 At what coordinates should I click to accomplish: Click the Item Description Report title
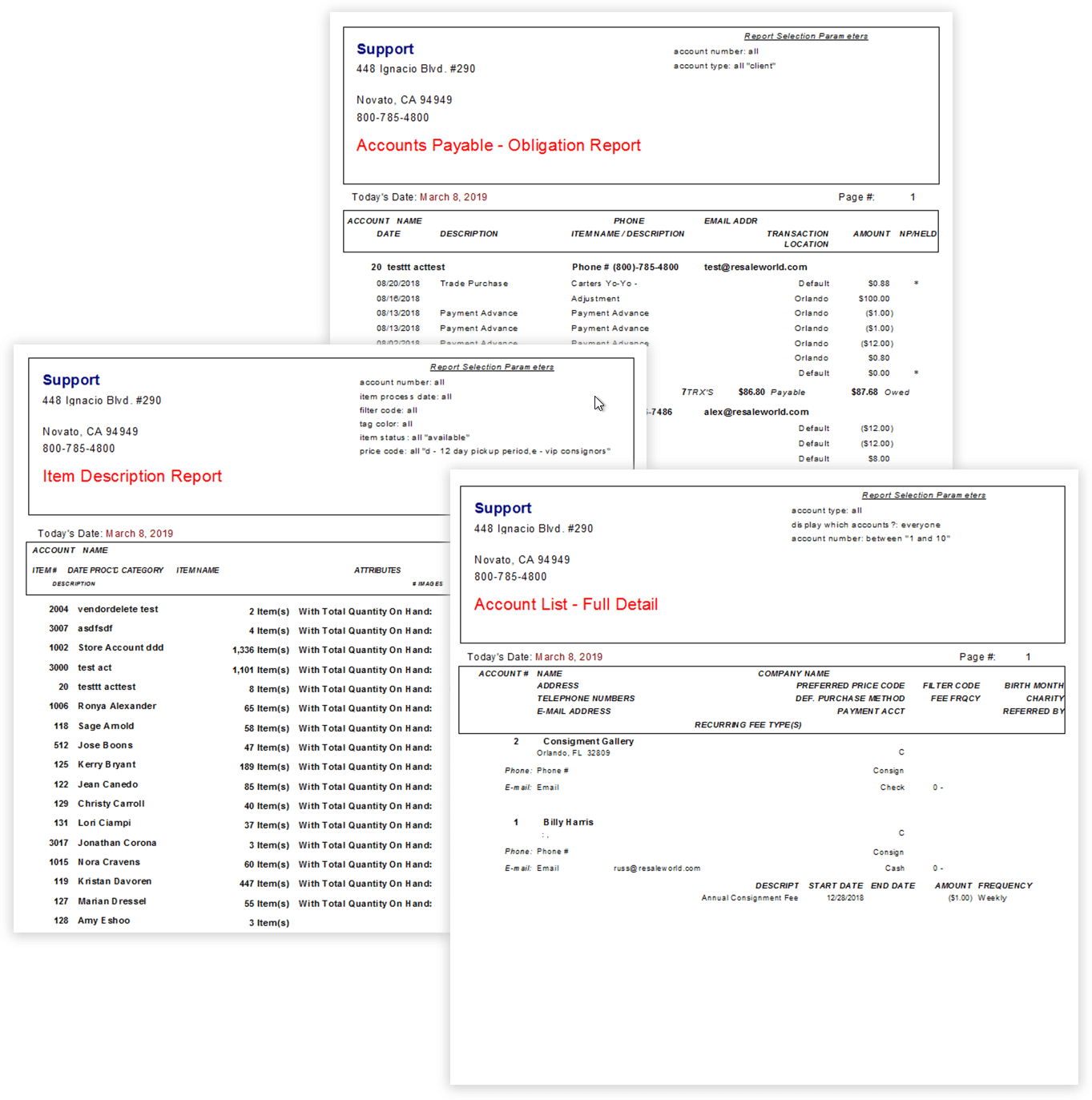coord(132,477)
